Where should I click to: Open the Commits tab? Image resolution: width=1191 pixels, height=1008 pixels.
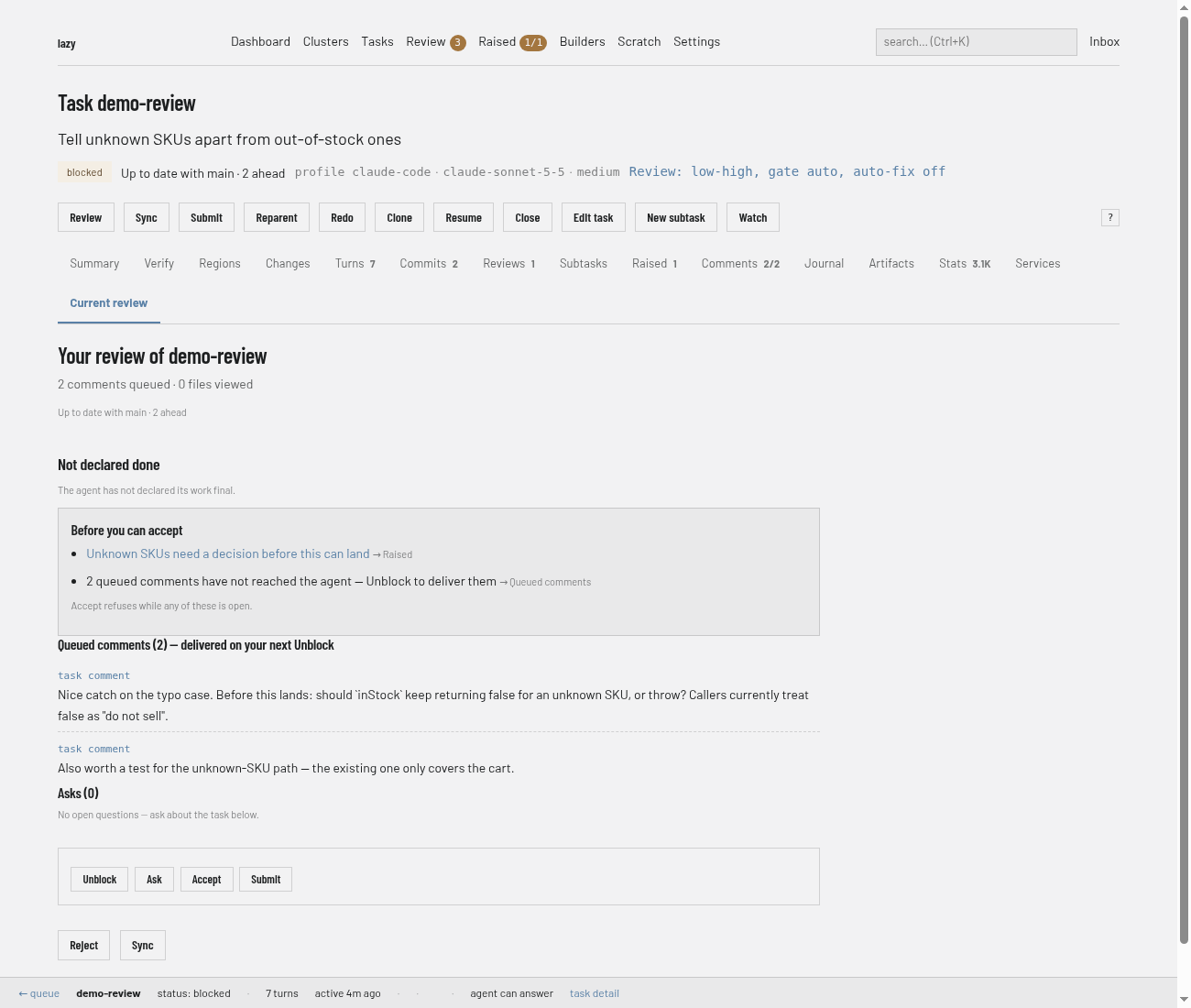click(x=429, y=264)
